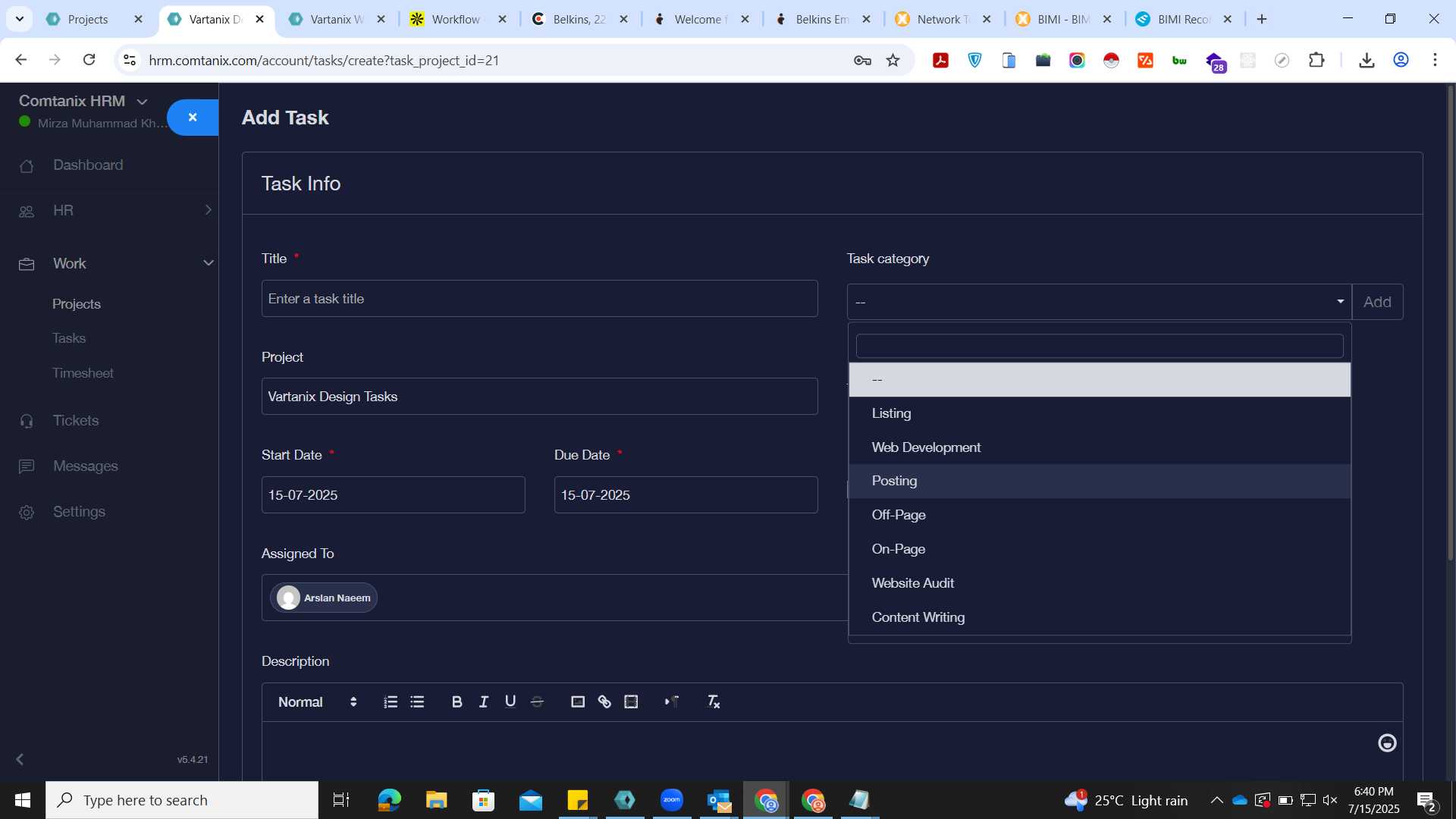Toggle strikethrough formatting in description editor
Image resolution: width=1456 pixels, height=819 pixels.
click(537, 702)
